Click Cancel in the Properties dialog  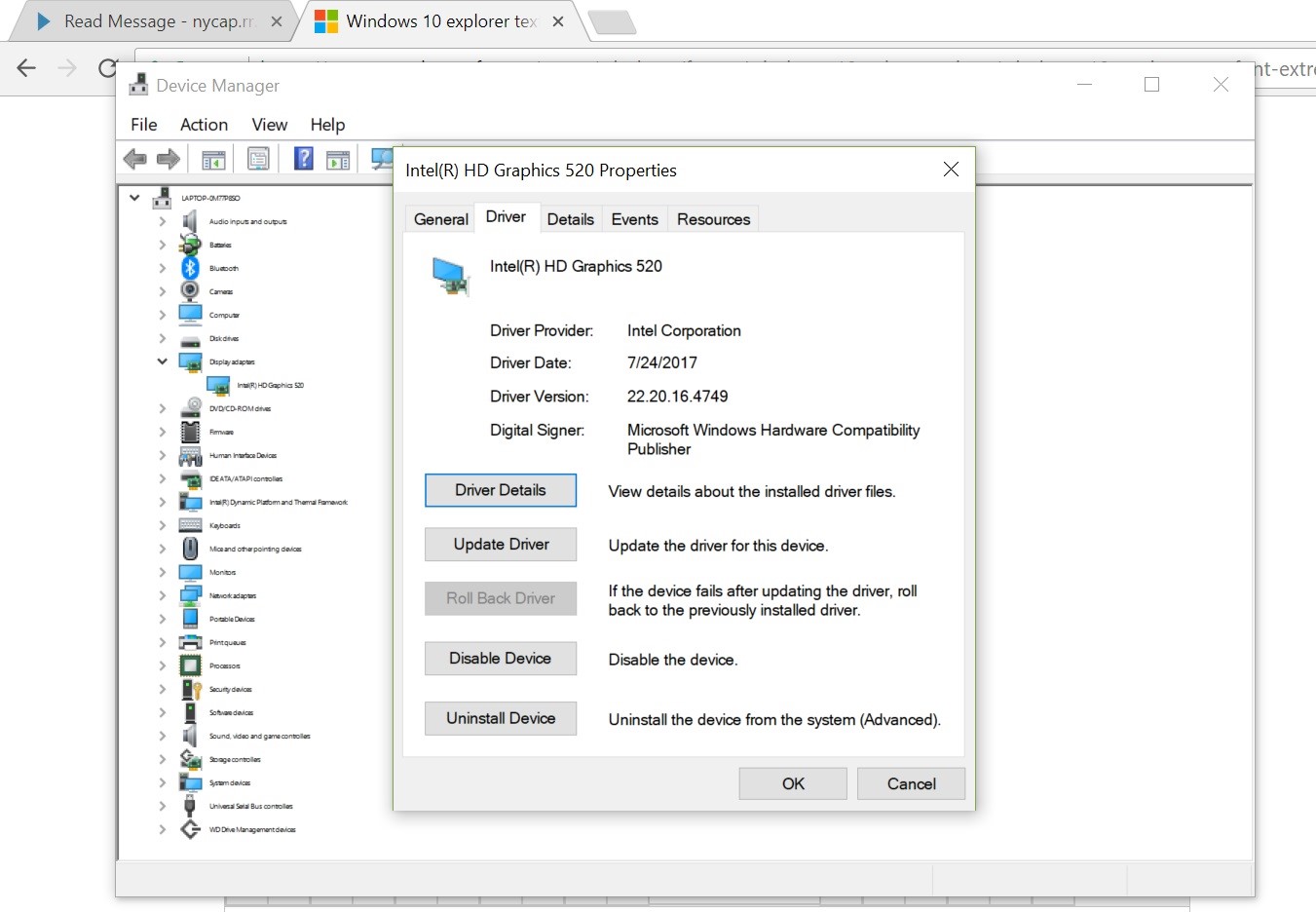[911, 783]
